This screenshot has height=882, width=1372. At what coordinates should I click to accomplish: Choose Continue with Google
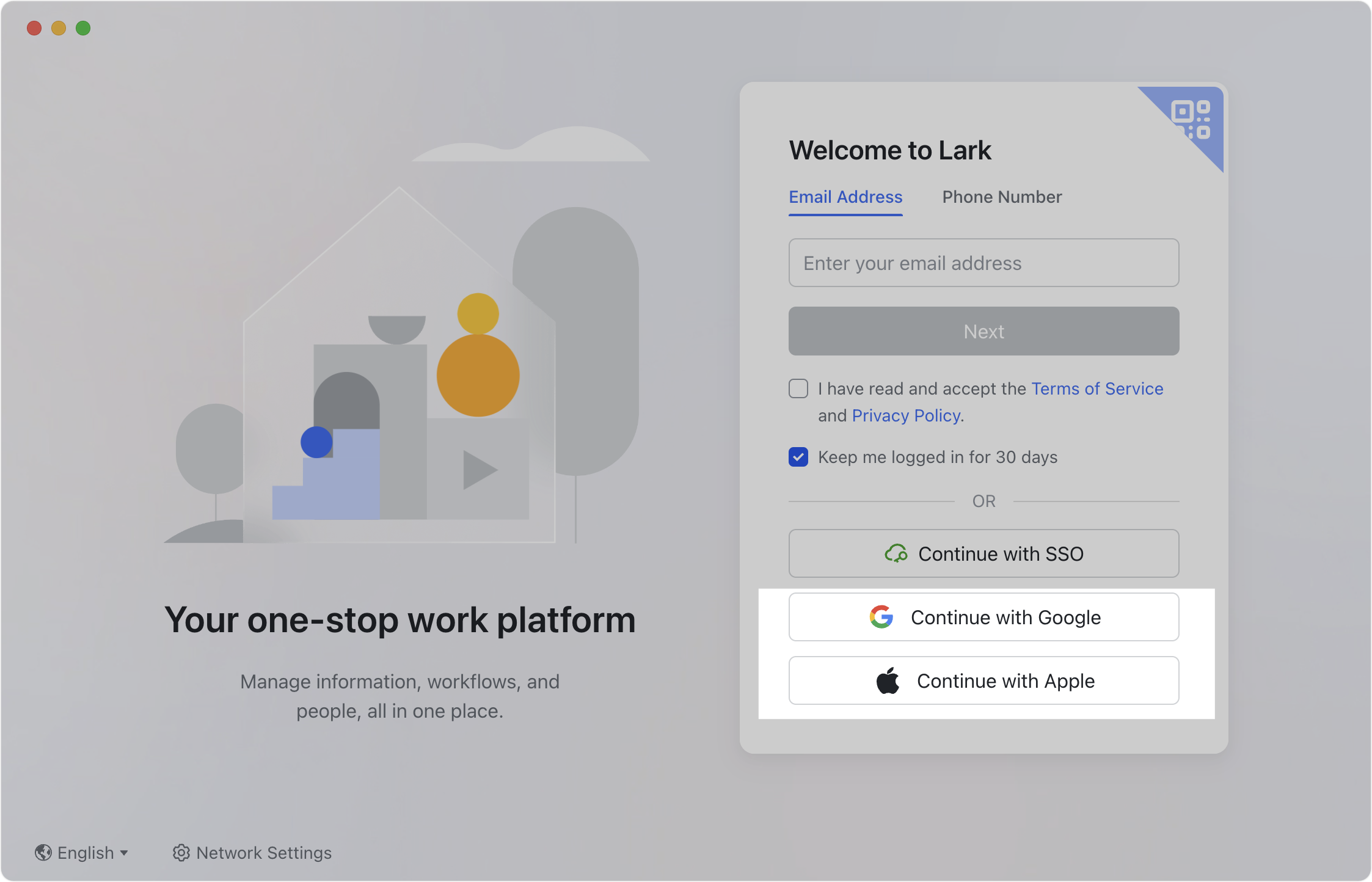click(983, 617)
